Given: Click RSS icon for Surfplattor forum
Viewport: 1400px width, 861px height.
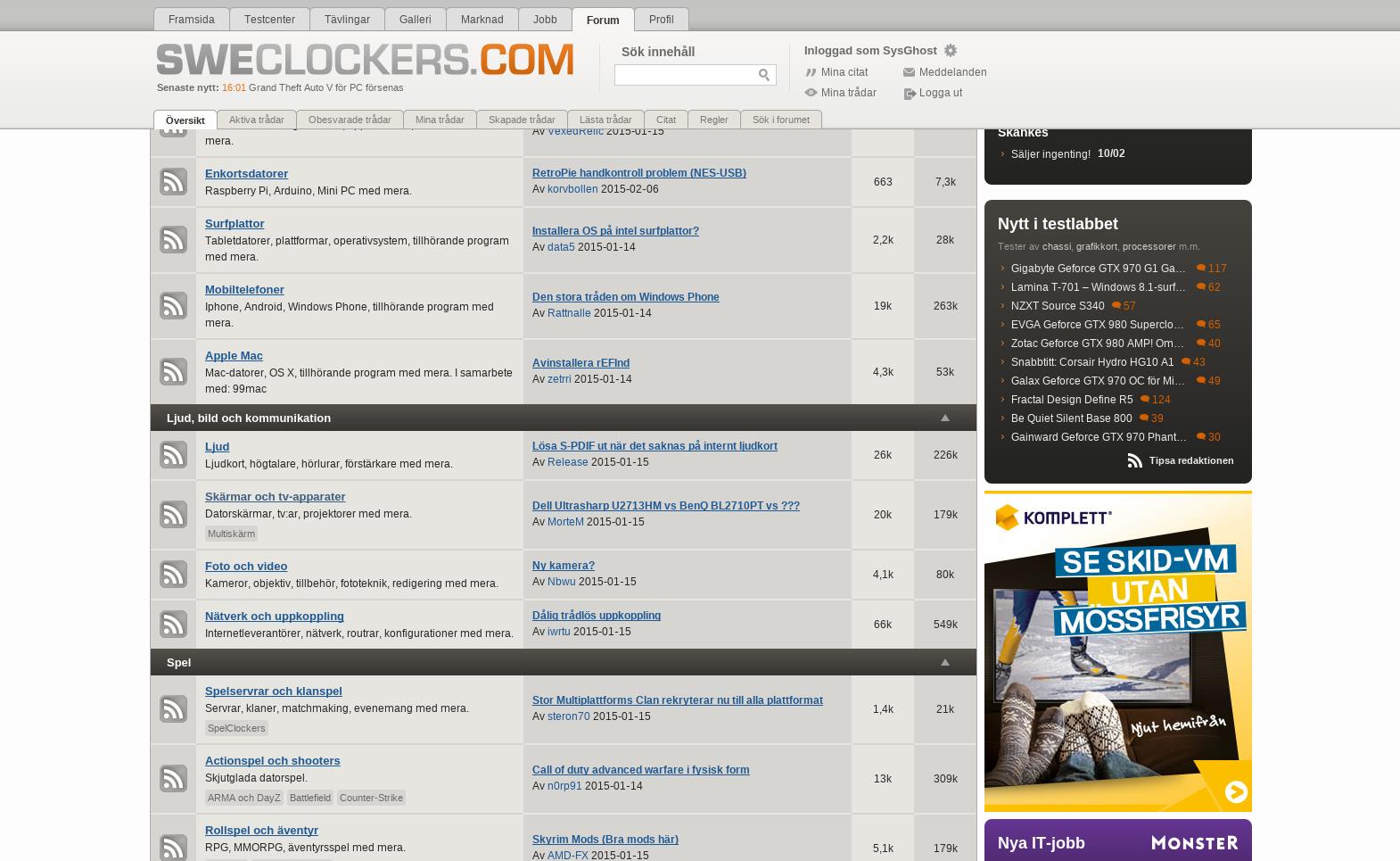Looking at the screenshot, I should [x=173, y=239].
